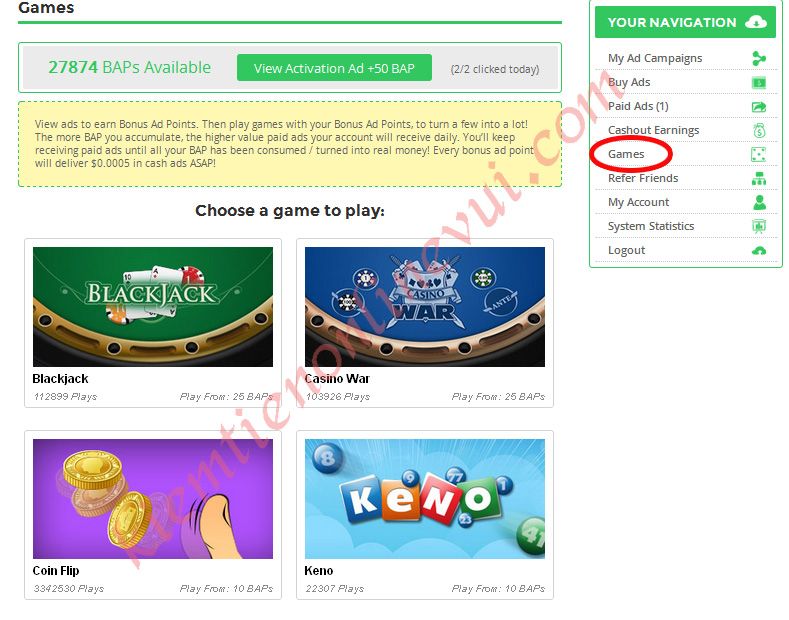This screenshot has height=620, width=789.
Task: Open the Refer Friends link
Action: (x=643, y=178)
